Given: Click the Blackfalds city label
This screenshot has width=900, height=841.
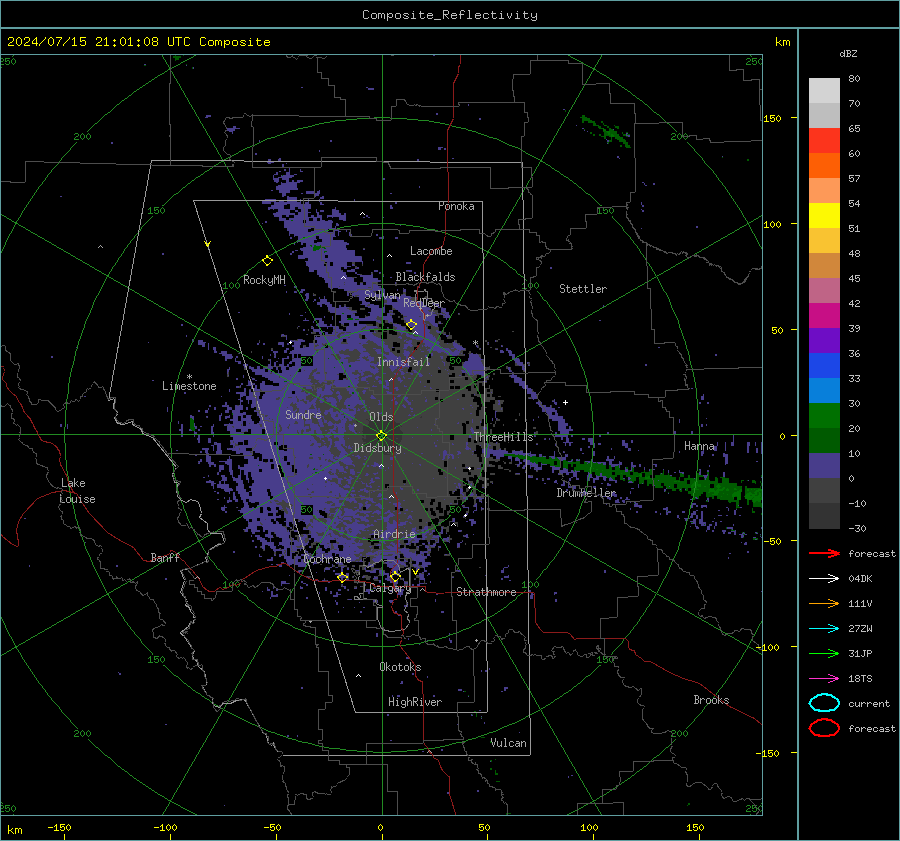Looking at the screenshot, I should tap(425, 277).
